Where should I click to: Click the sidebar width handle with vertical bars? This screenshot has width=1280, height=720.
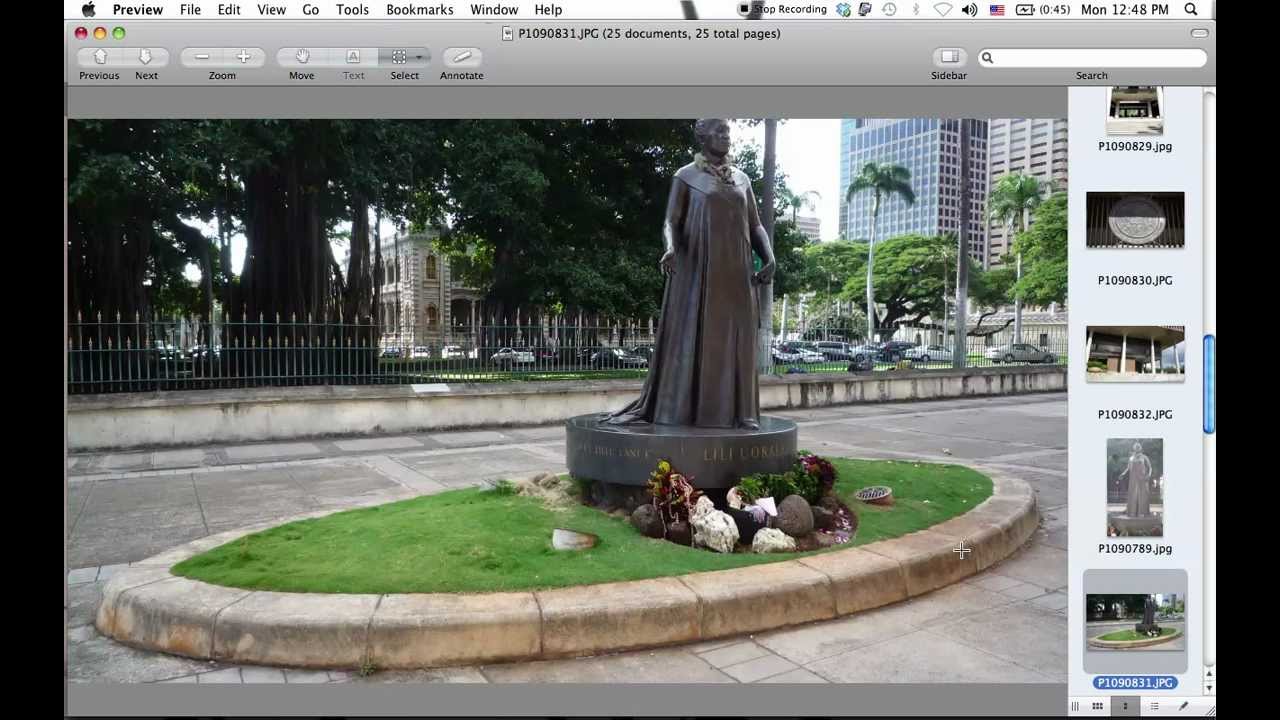(x=1075, y=707)
